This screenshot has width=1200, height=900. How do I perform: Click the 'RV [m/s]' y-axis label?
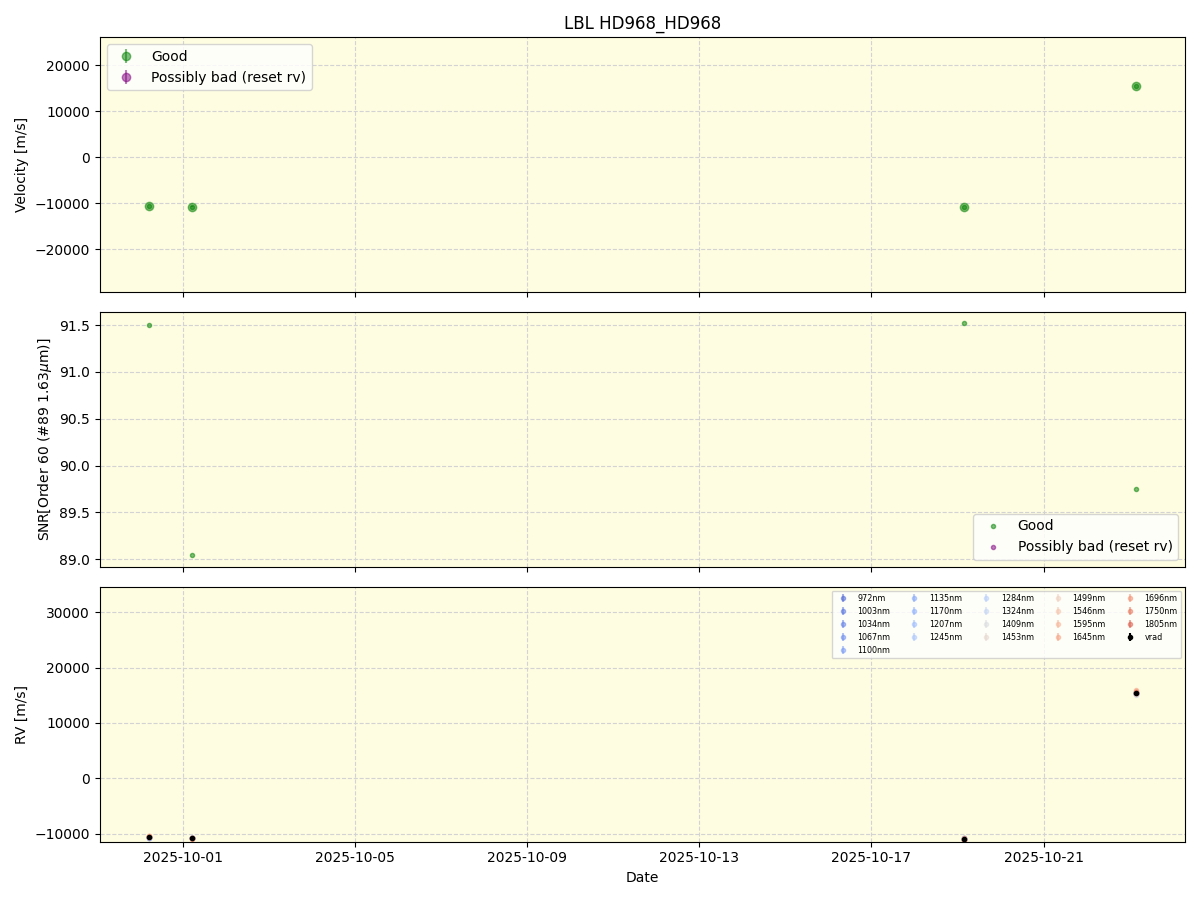click(21, 714)
